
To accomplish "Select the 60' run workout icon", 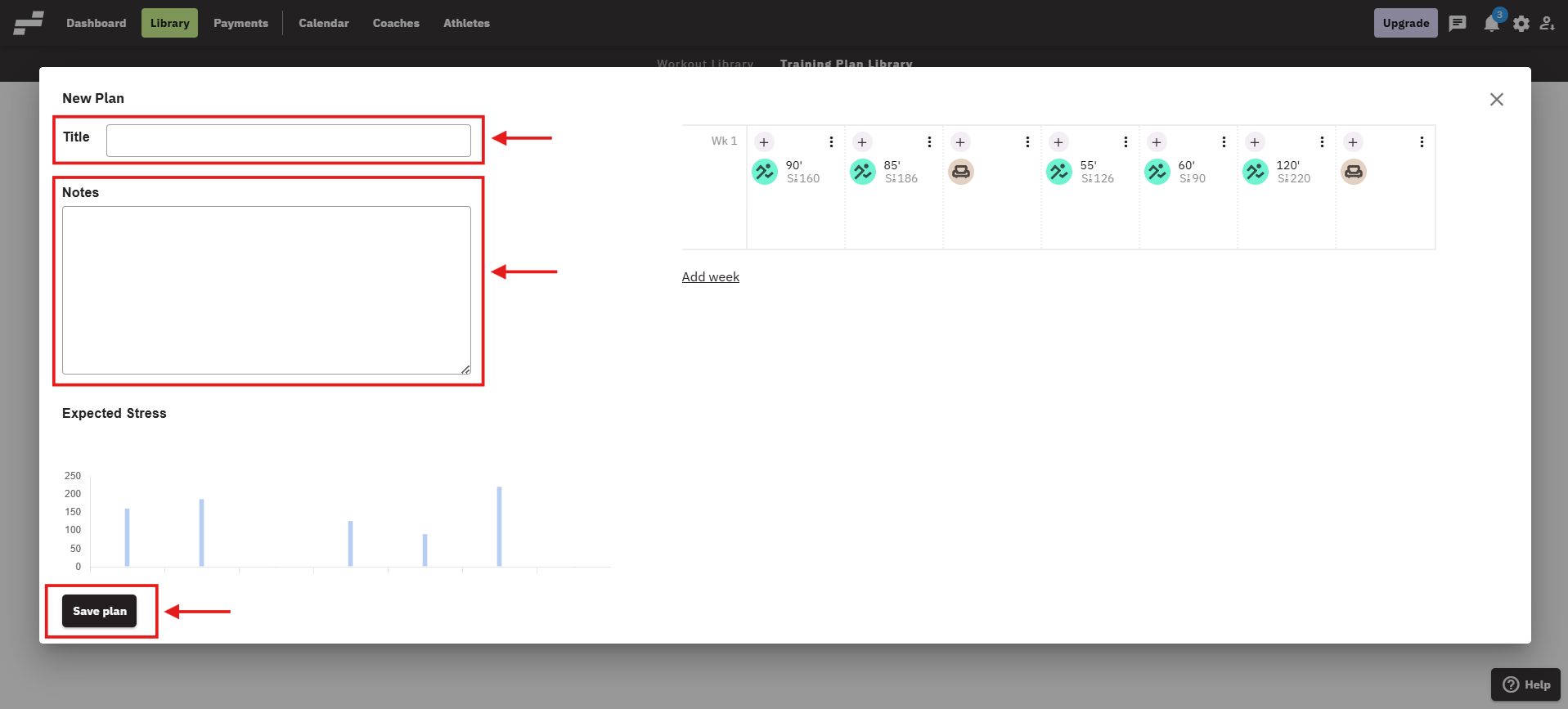I will [x=1157, y=172].
